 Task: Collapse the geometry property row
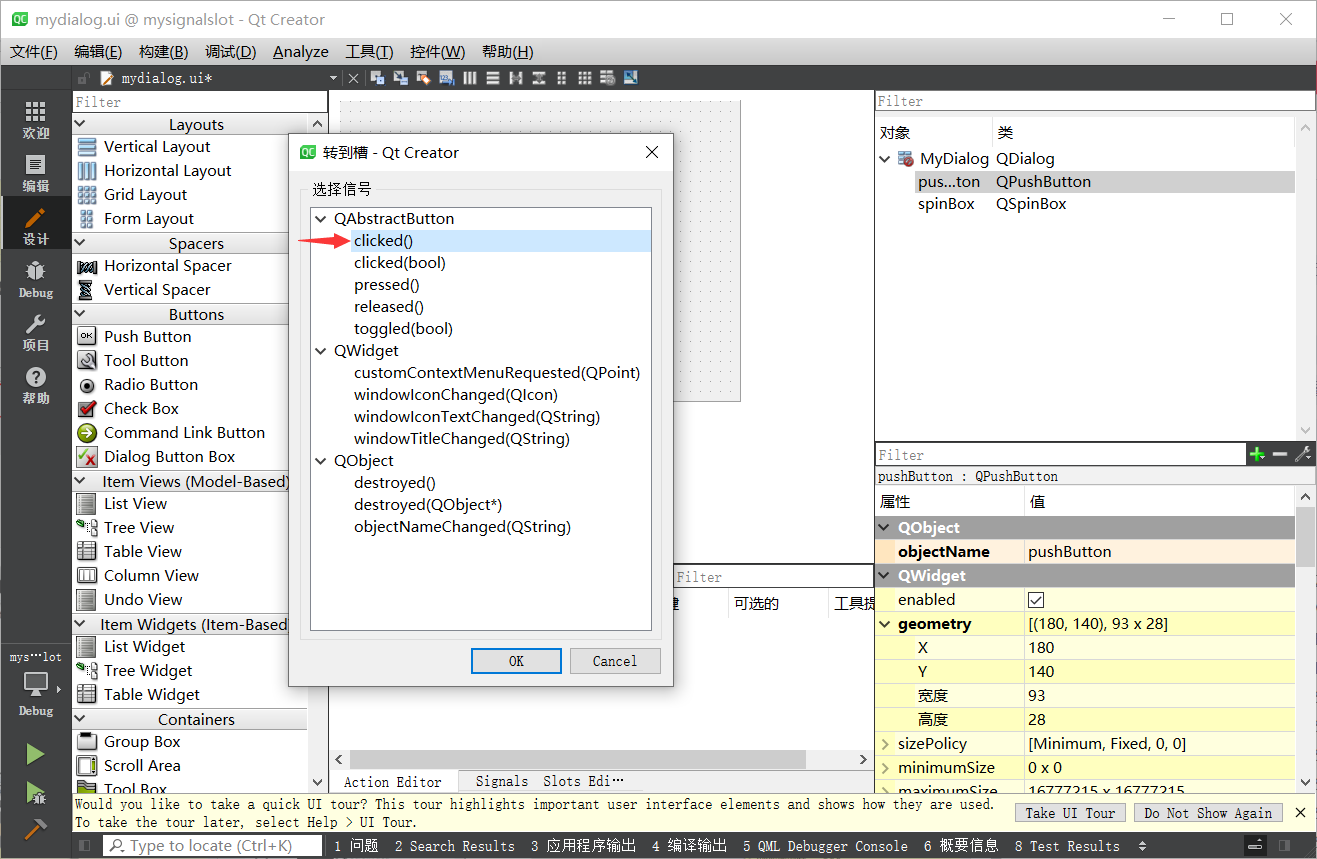885,624
